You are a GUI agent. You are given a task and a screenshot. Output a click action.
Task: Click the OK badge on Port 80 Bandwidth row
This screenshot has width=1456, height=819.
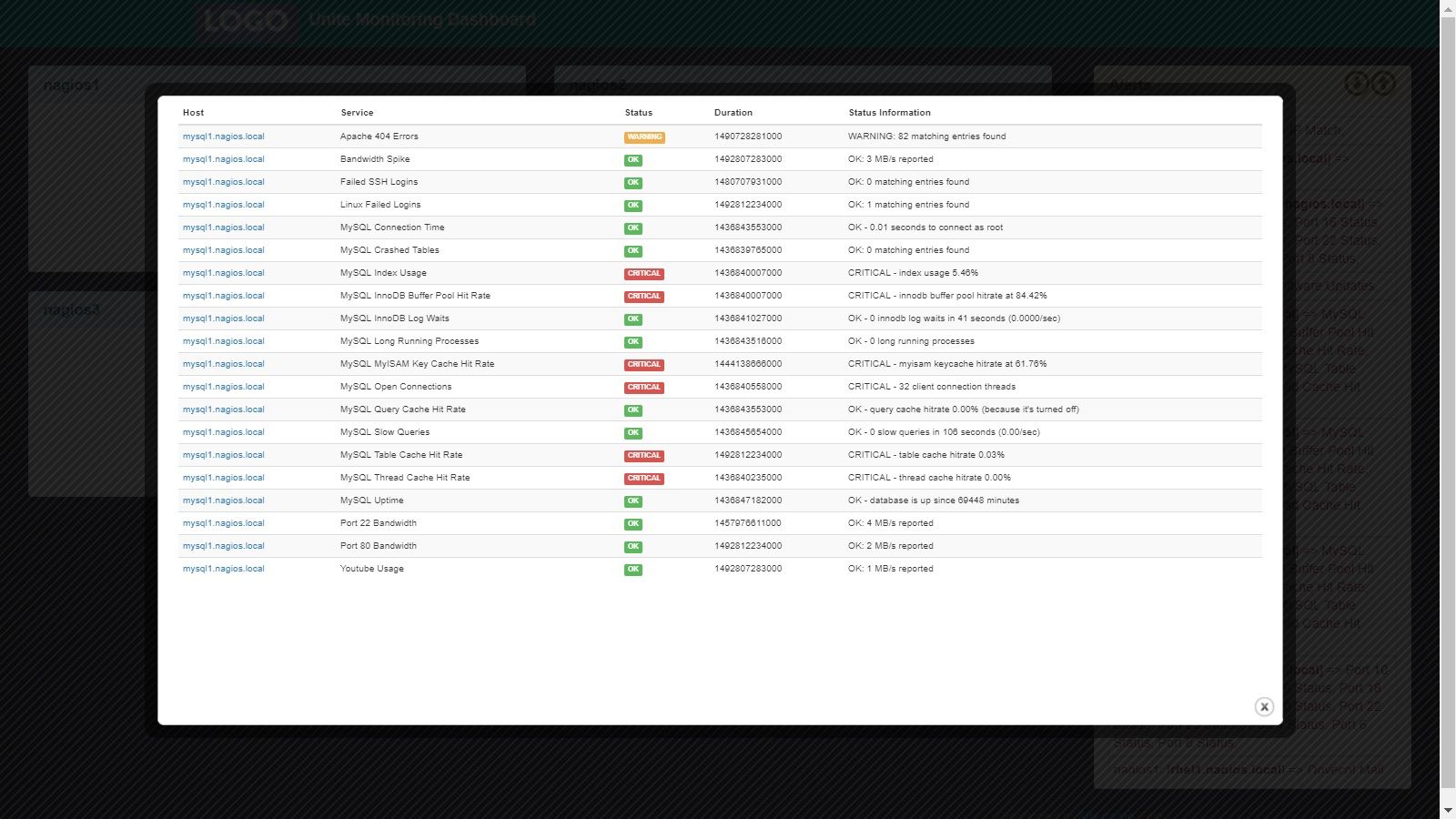pyautogui.click(x=632, y=546)
